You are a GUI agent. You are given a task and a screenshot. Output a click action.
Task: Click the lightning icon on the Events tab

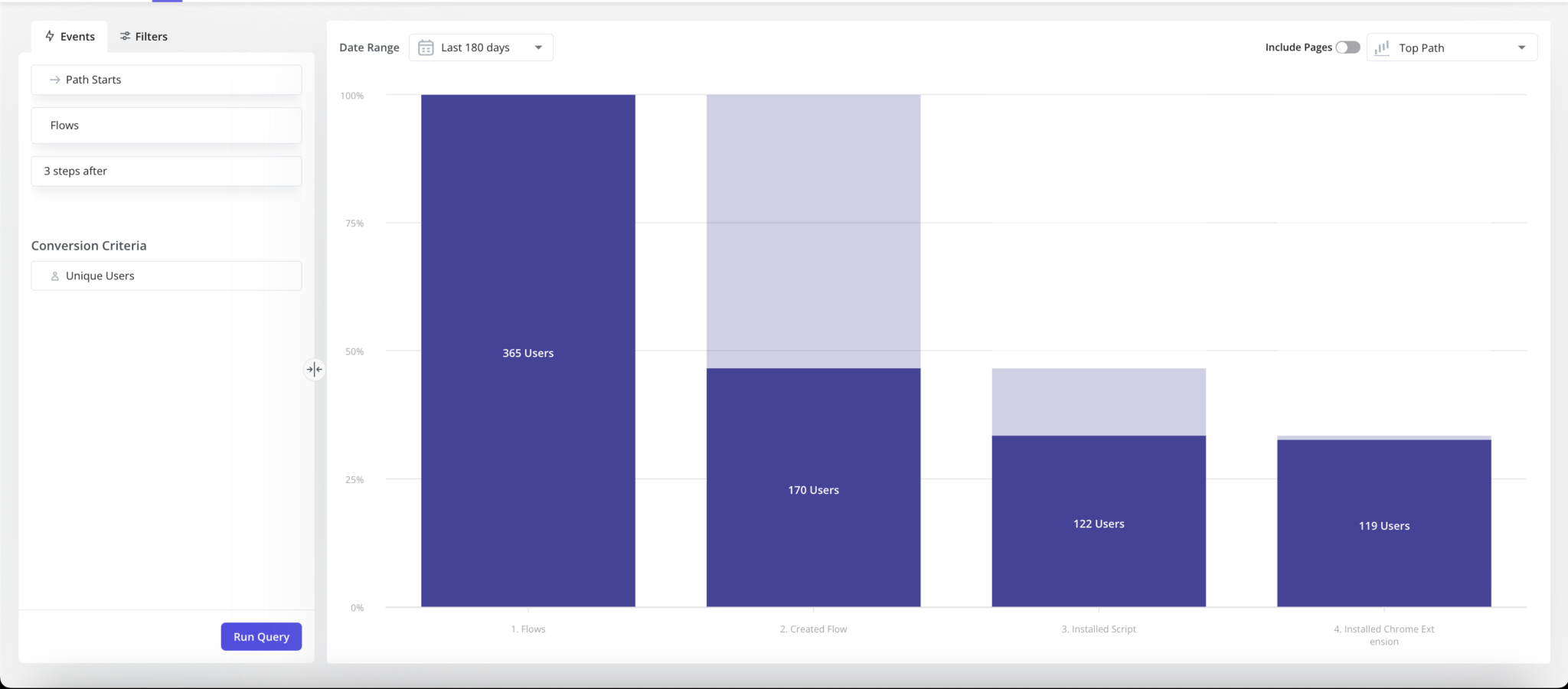click(50, 35)
